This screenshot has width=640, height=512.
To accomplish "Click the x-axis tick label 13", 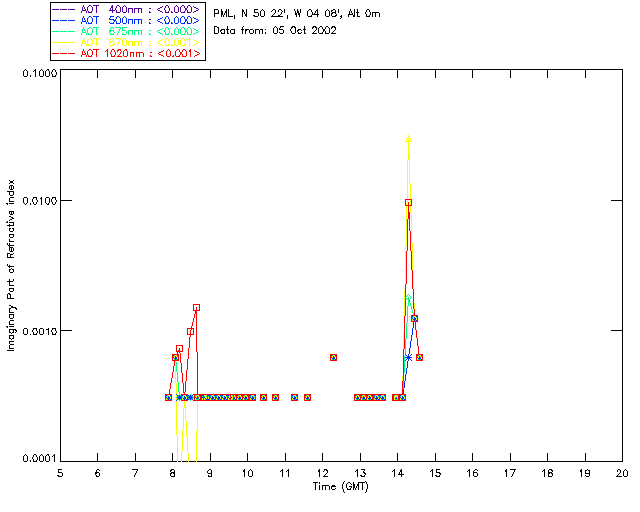I will (360, 473).
